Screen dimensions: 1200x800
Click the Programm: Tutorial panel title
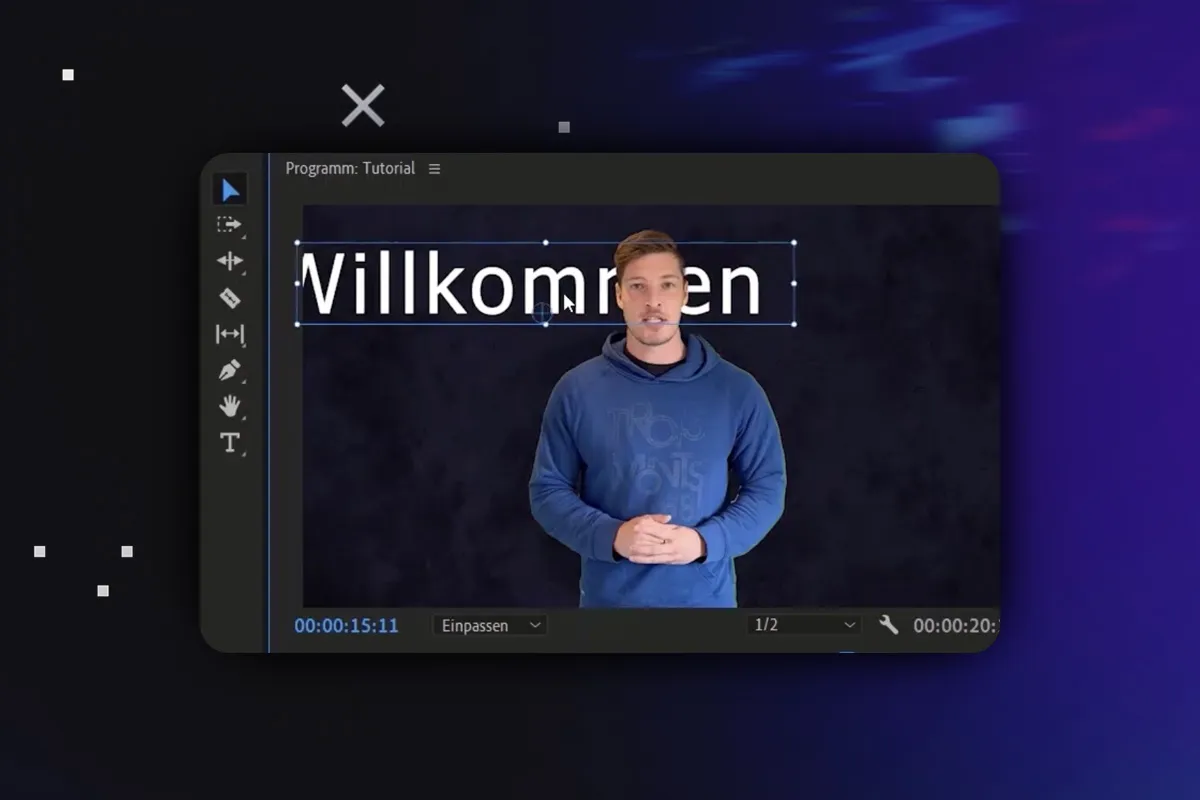point(350,168)
